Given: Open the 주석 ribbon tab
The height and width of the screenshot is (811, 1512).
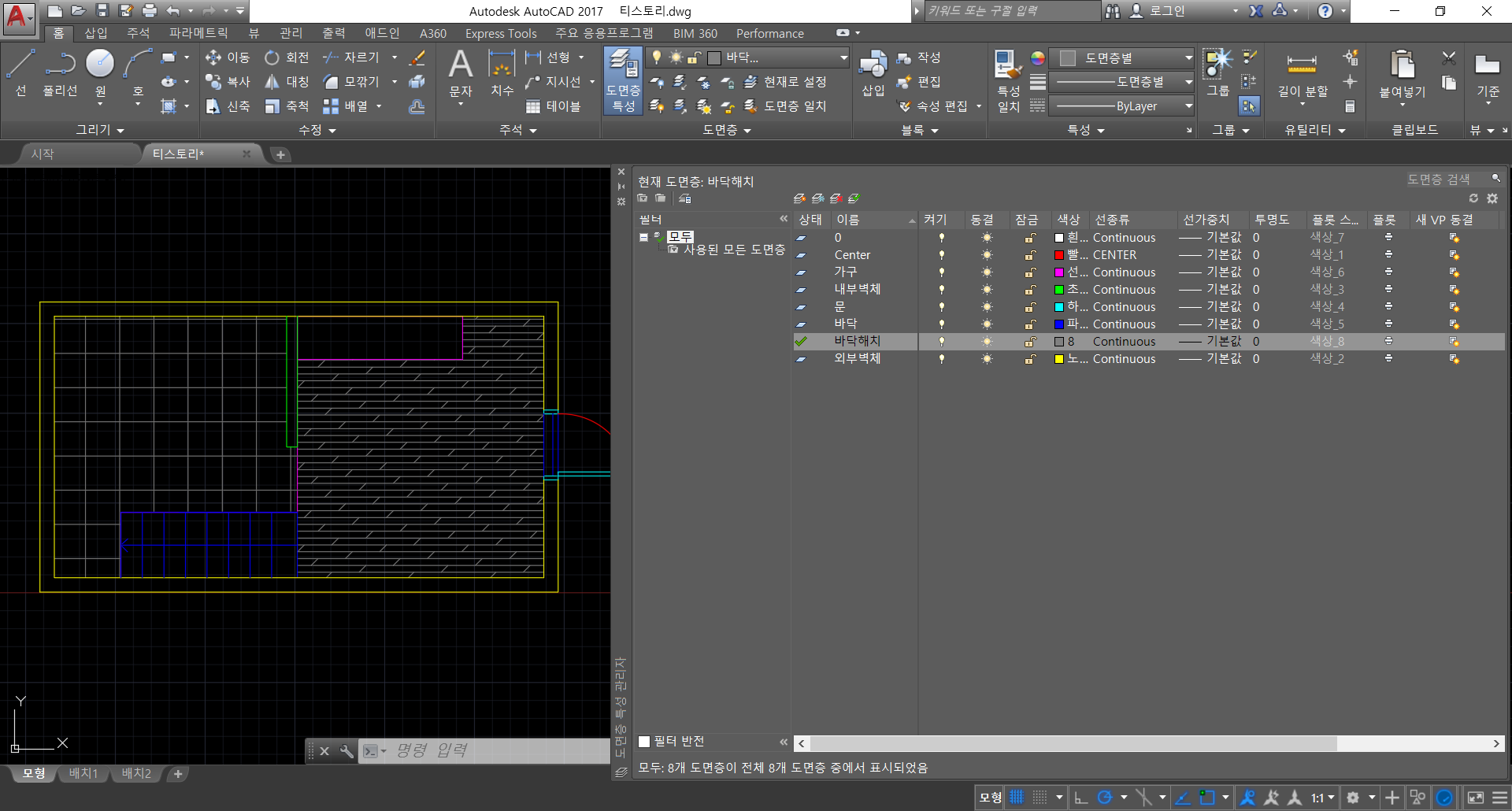Looking at the screenshot, I should 138,33.
